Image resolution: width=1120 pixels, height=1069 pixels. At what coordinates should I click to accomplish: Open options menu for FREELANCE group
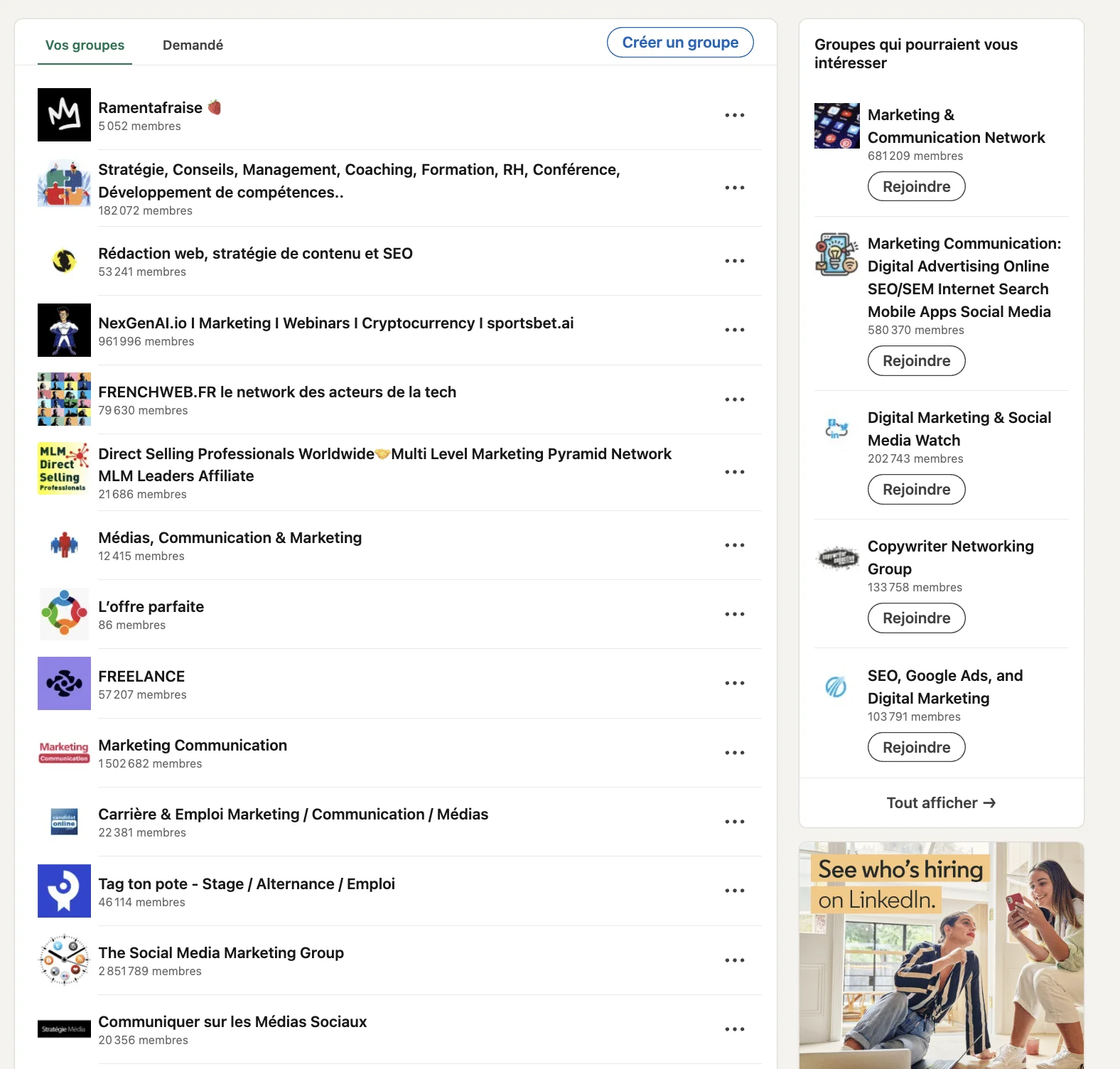click(x=735, y=683)
